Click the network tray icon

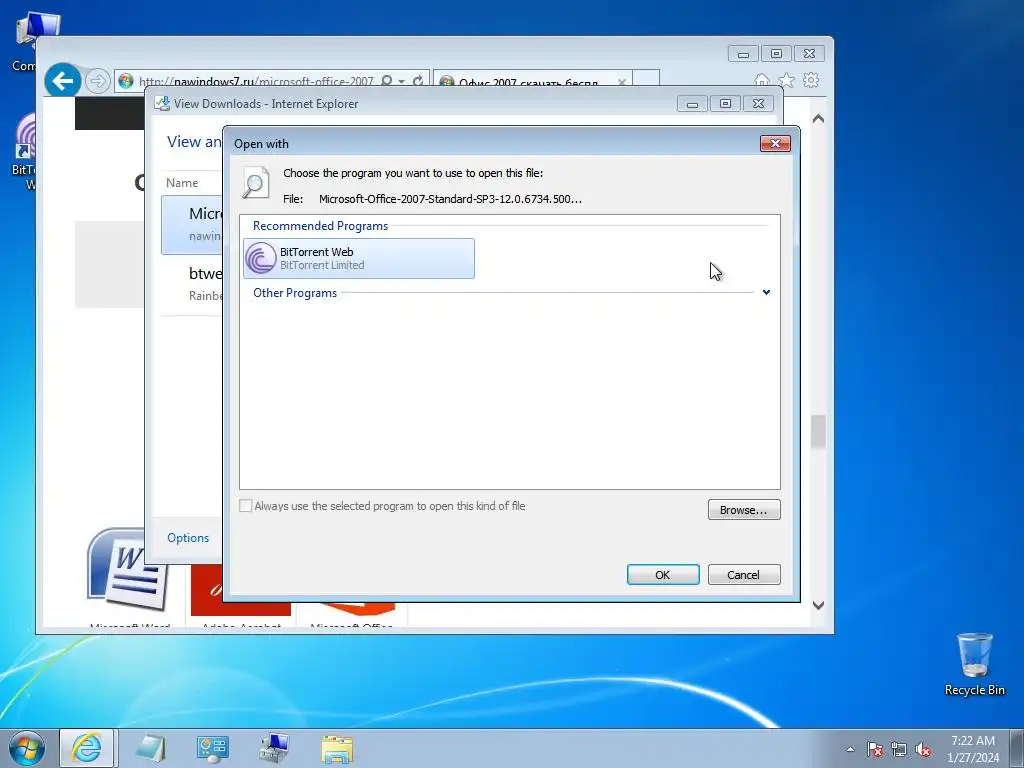pyautogui.click(x=899, y=749)
